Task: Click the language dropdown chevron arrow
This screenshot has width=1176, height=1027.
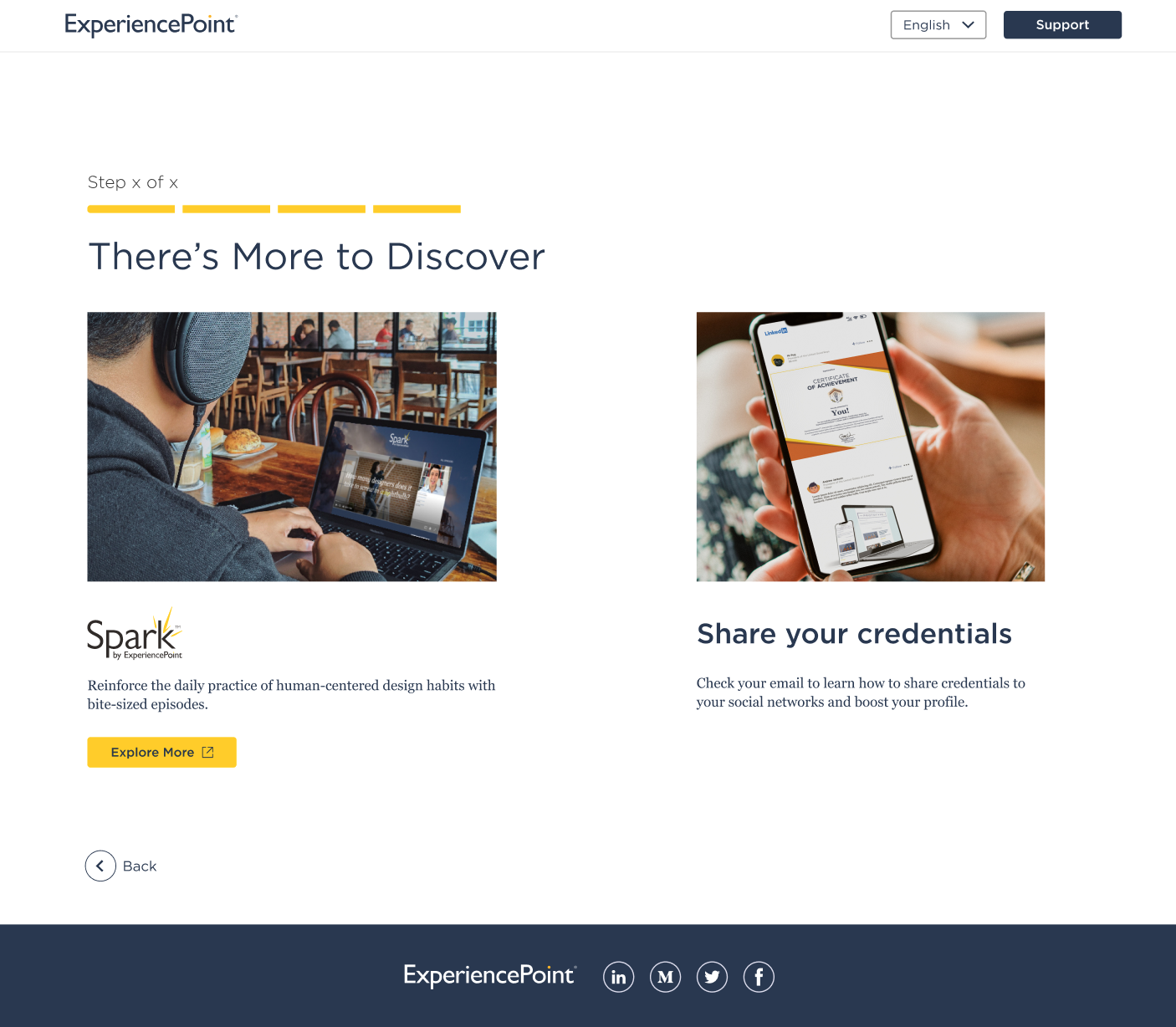Action: 969,25
